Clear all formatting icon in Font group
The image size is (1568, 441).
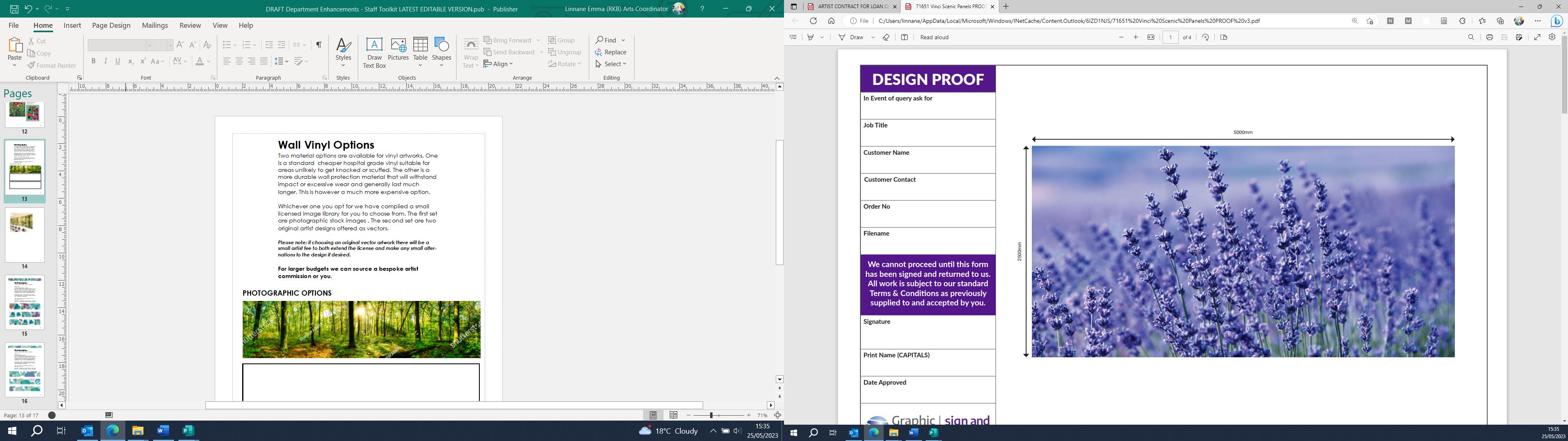(x=207, y=45)
